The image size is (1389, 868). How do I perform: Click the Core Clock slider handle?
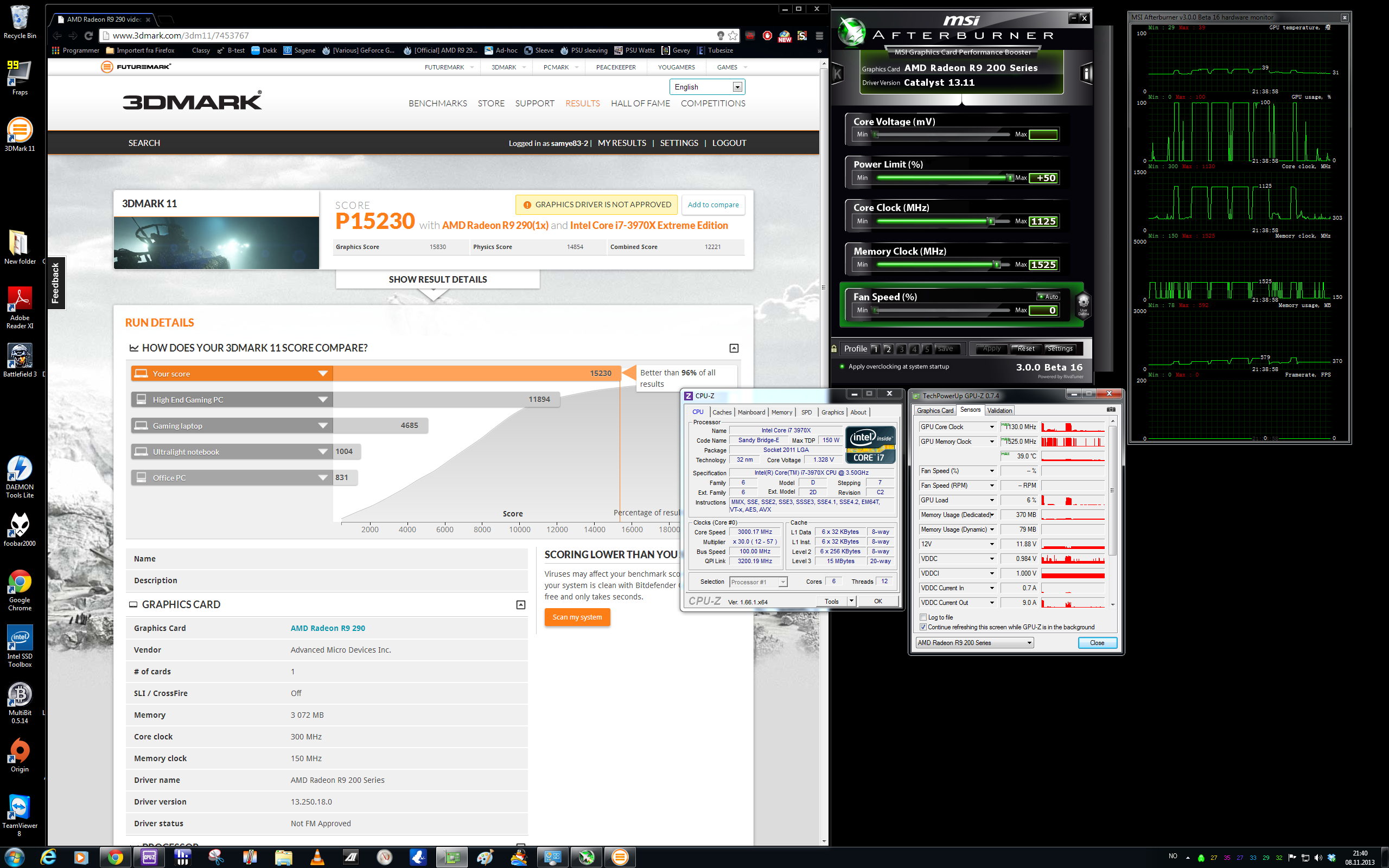point(991,221)
